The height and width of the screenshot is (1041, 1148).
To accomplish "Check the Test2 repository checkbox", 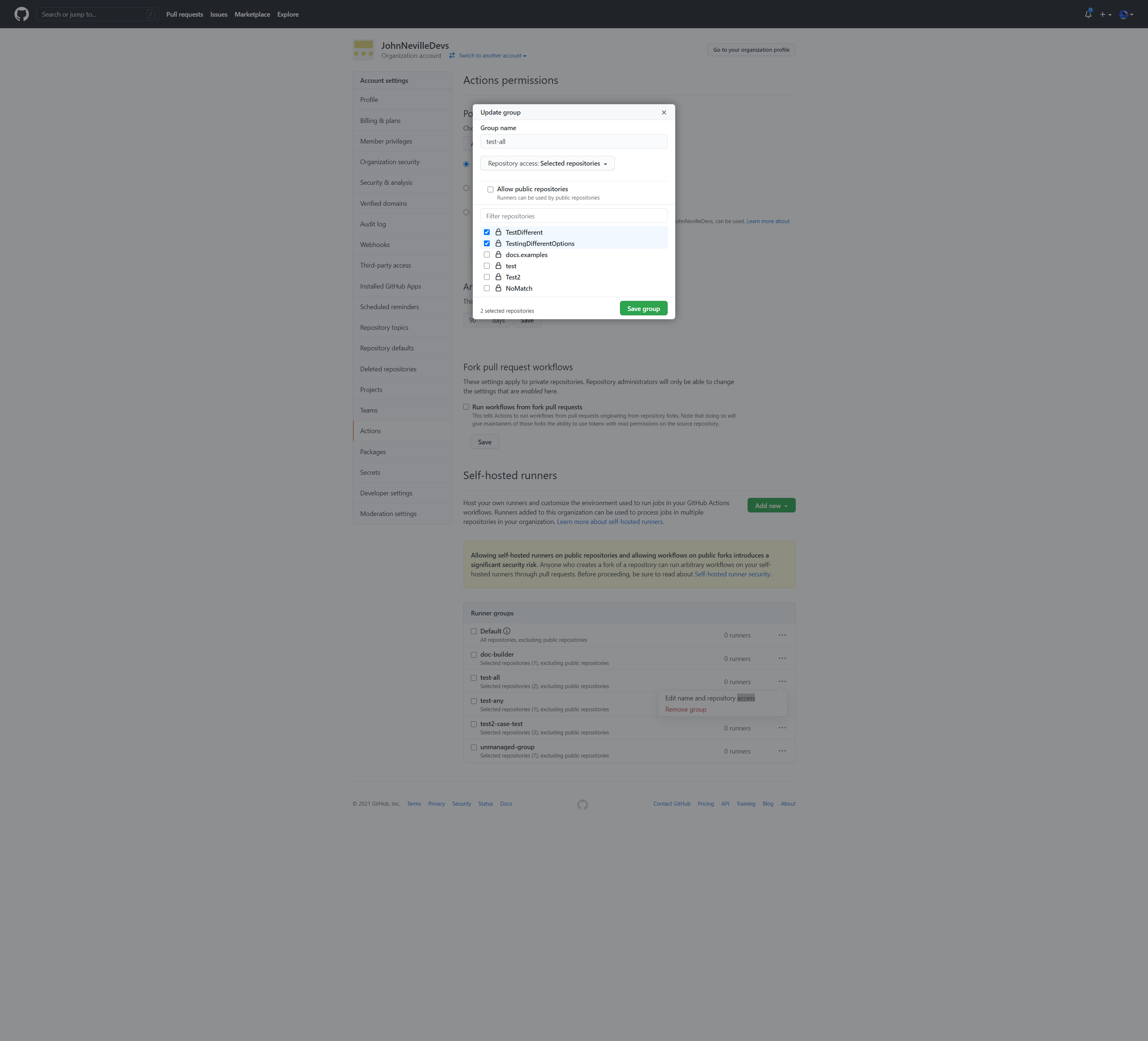I will tap(487, 277).
